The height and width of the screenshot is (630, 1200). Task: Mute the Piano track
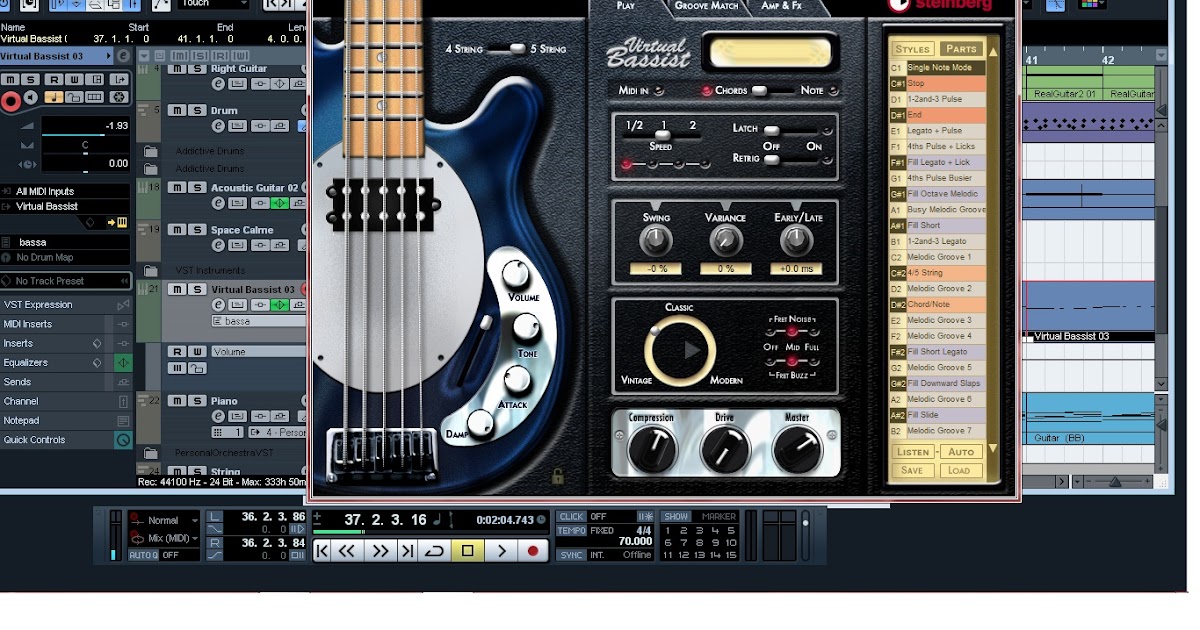coord(176,401)
